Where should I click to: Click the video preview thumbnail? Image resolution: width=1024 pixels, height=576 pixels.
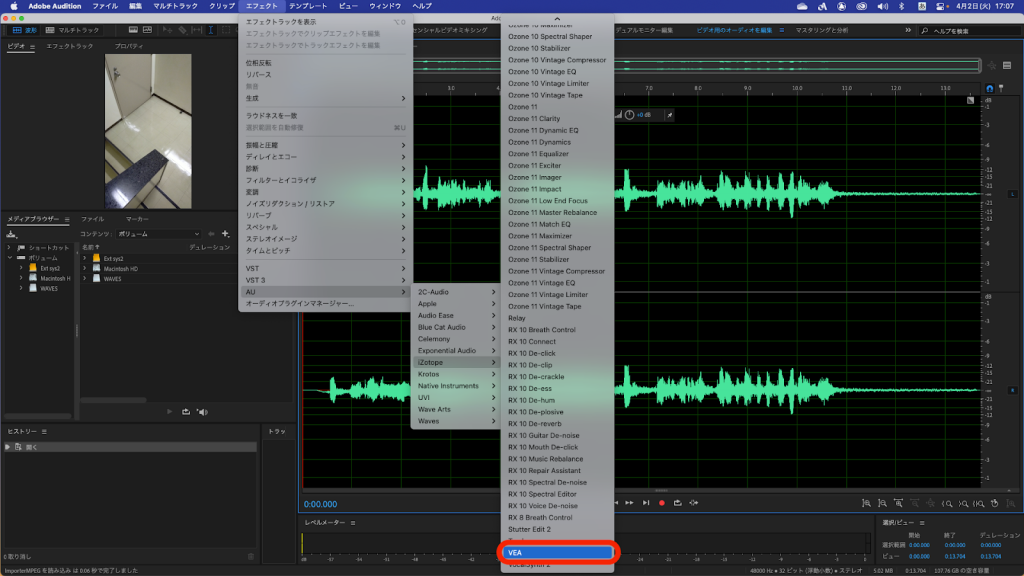click(148, 131)
